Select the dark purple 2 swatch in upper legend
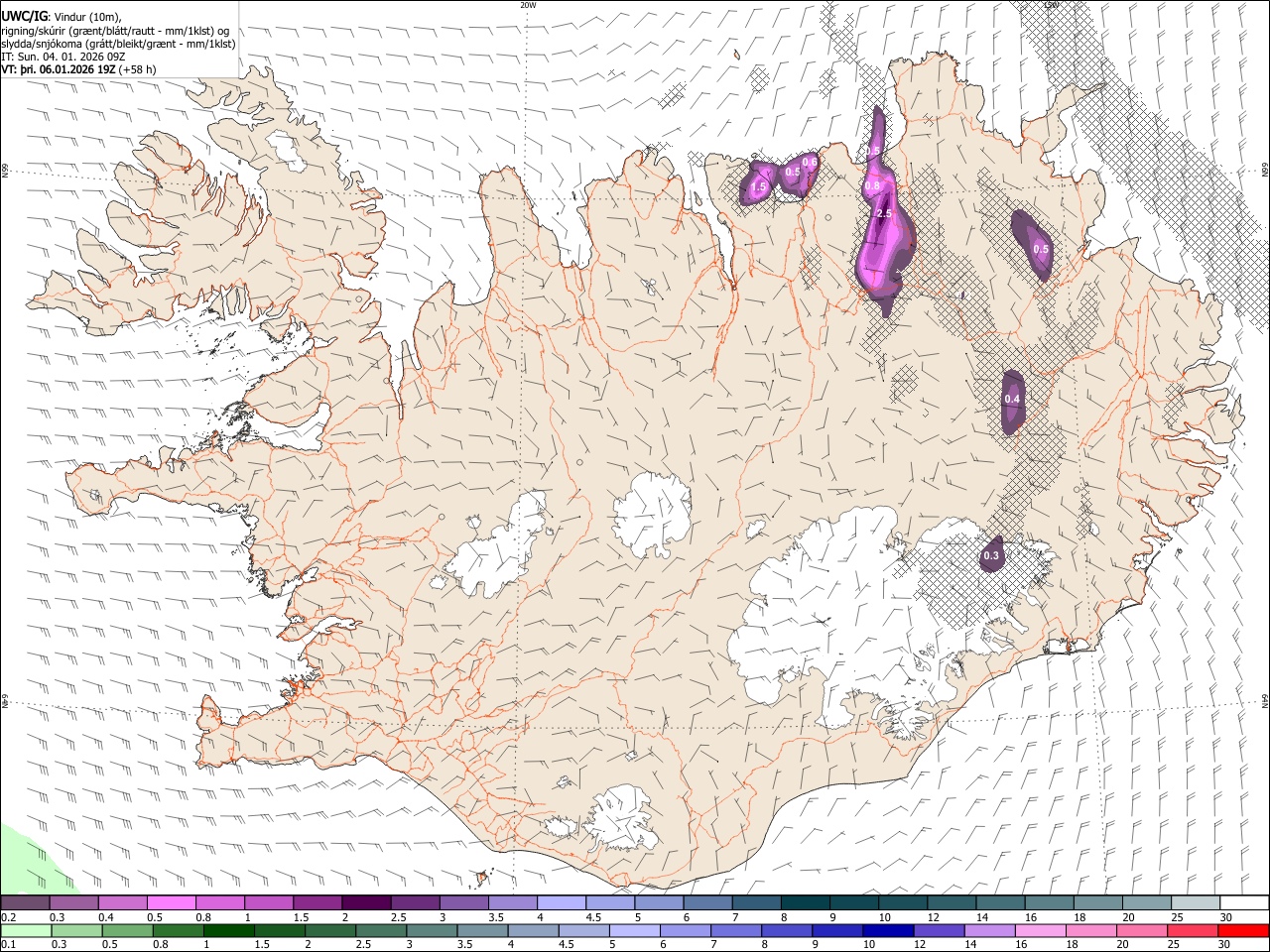Image resolution: width=1270 pixels, height=952 pixels. pyautogui.click(x=366, y=902)
